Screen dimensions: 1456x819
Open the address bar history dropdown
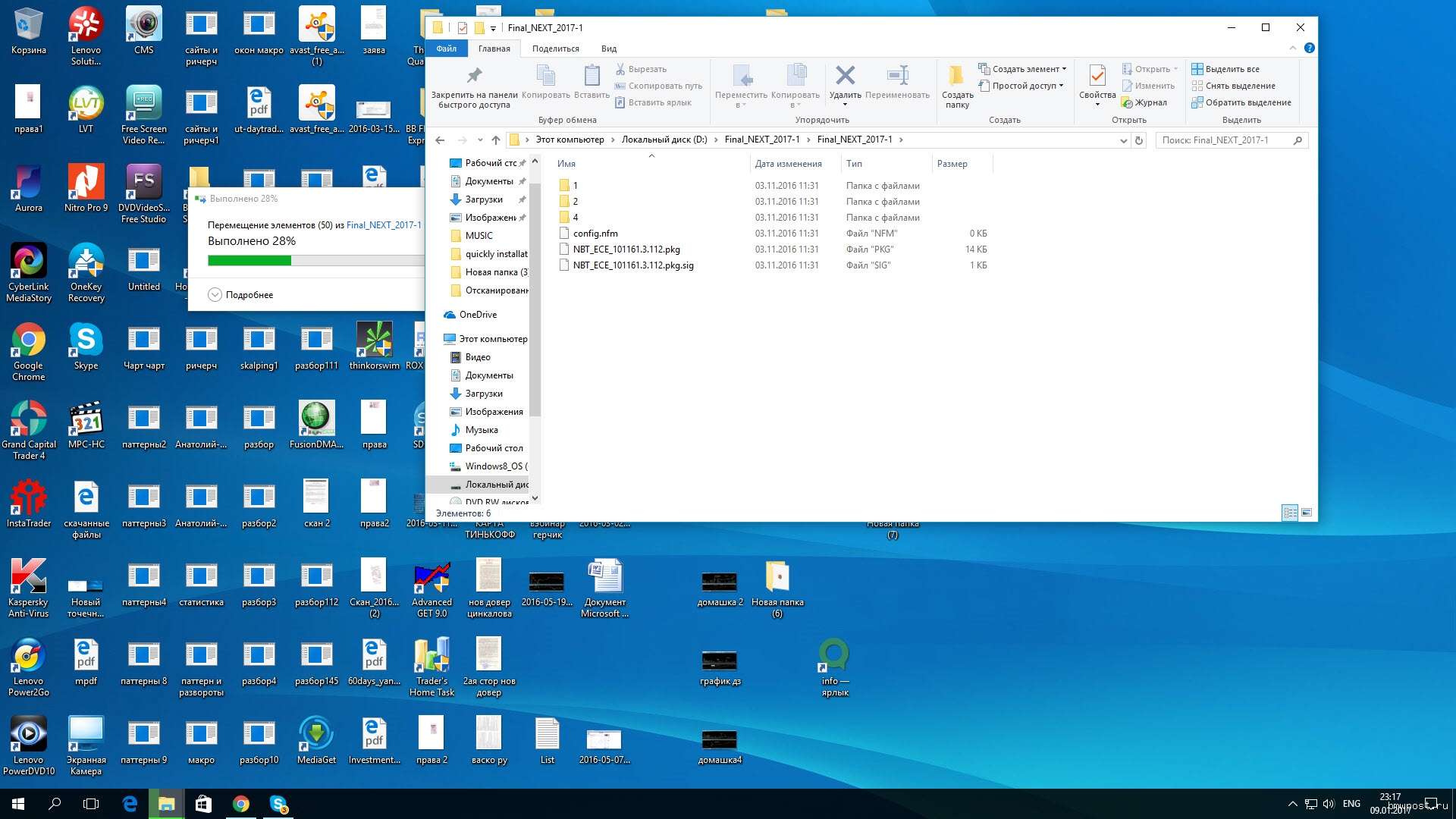1123,140
